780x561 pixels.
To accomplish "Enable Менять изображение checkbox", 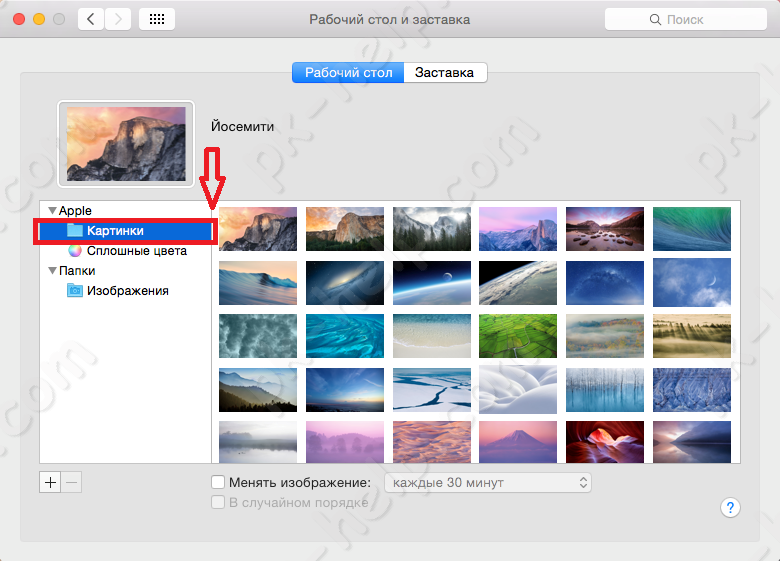I will coord(218,482).
